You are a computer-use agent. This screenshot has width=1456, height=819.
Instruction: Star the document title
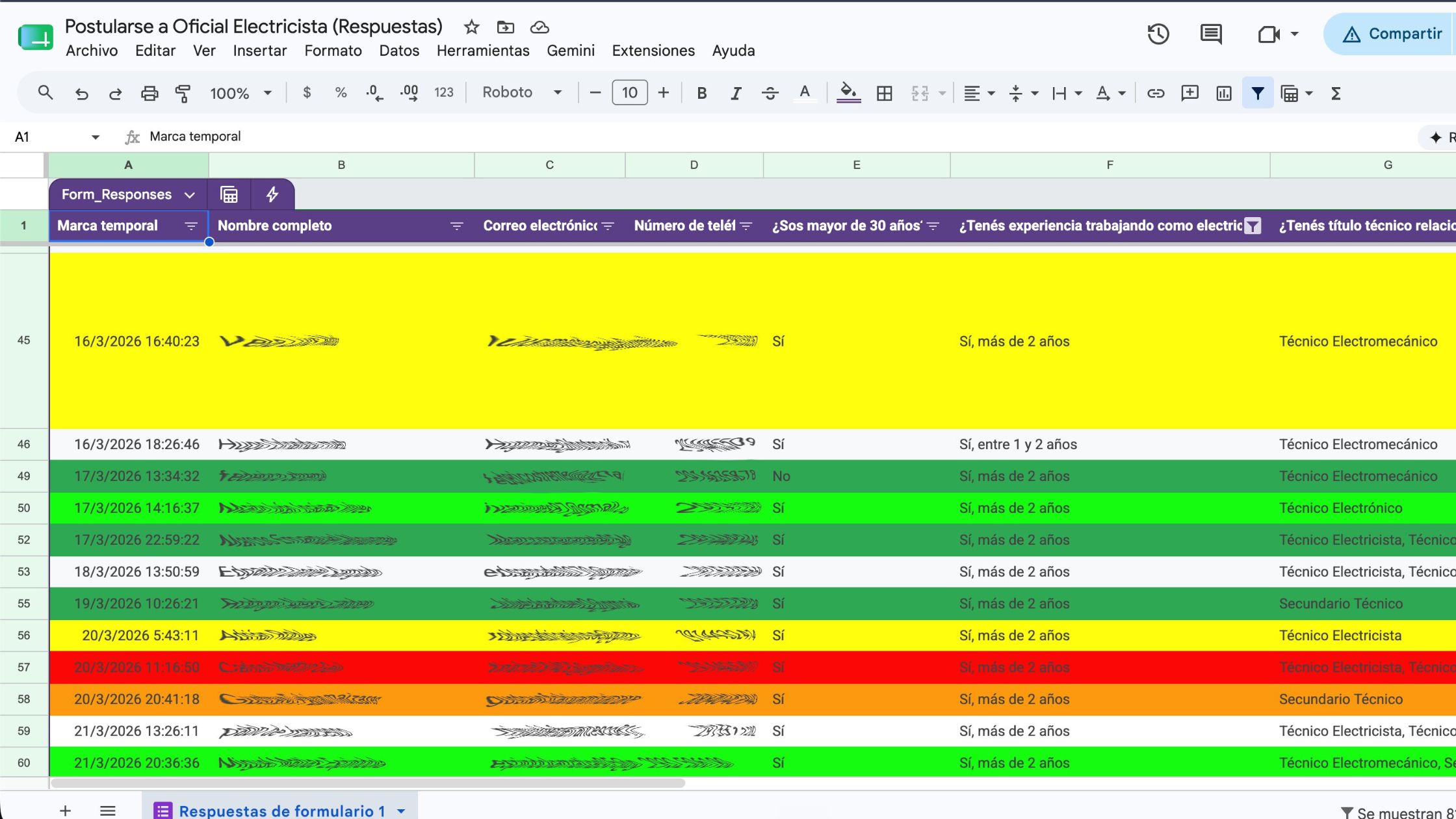pyautogui.click(x=472, y=27)
